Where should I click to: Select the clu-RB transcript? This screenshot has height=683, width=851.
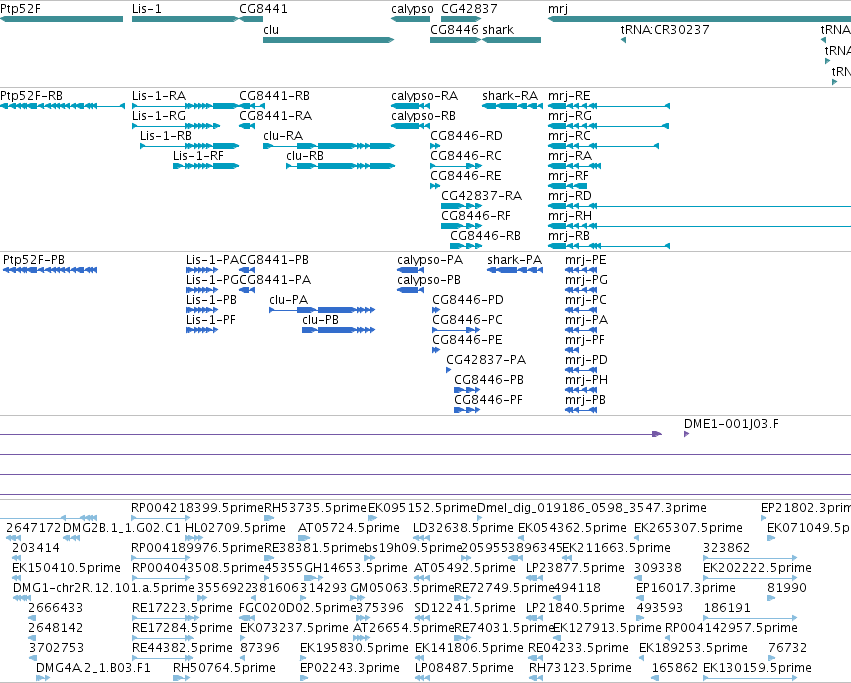click(340, 166)
